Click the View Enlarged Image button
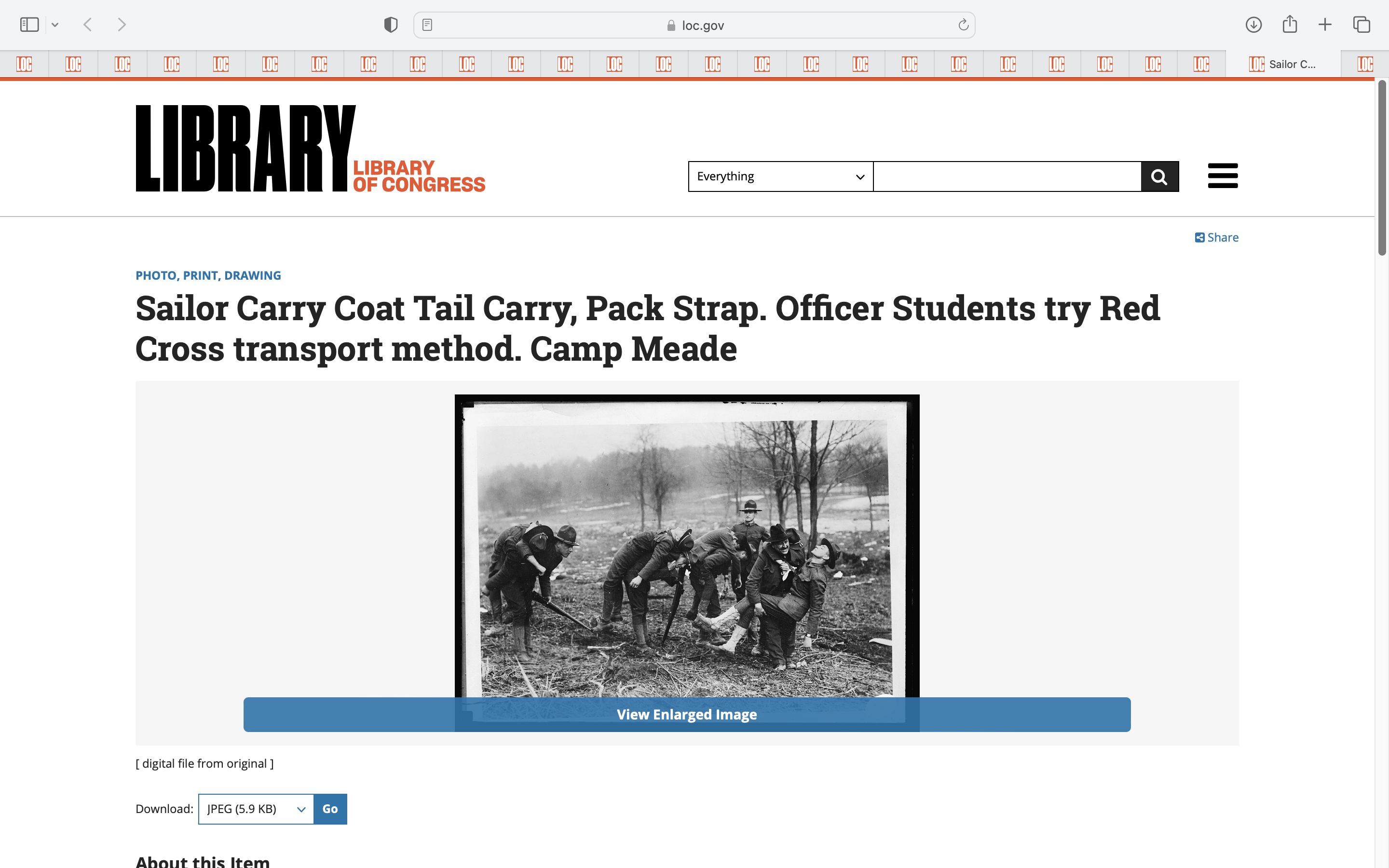The width and height of the screenshot is (1389, 868). coord(686,714)
